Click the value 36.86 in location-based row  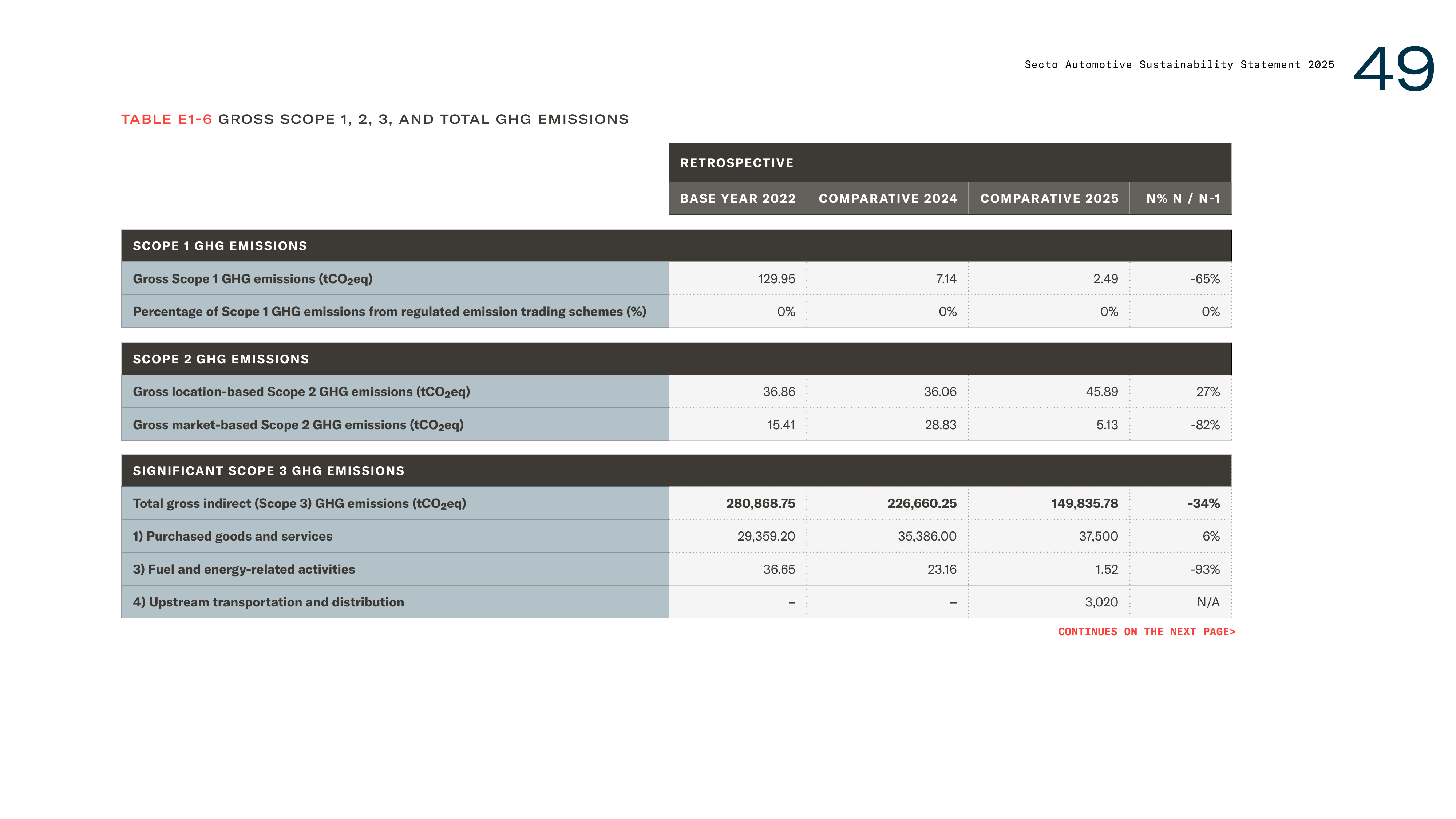778,392
